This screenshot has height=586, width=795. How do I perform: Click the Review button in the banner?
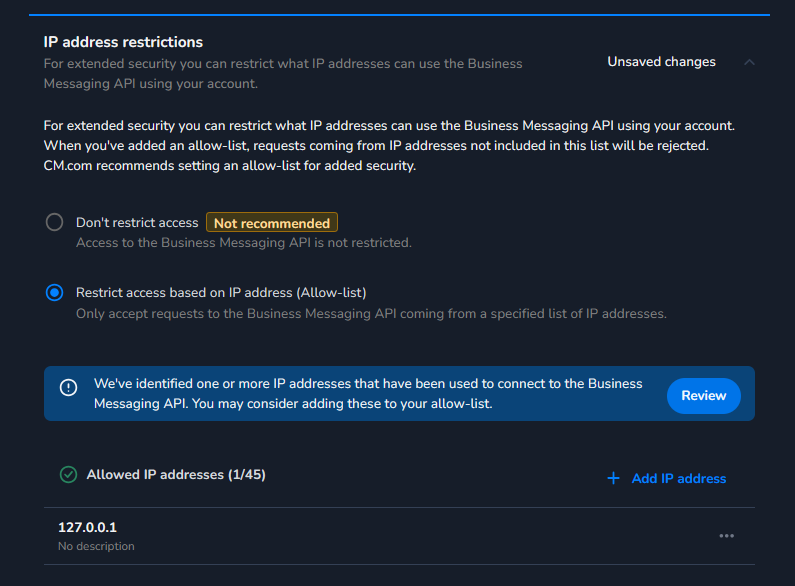[703, 396]
